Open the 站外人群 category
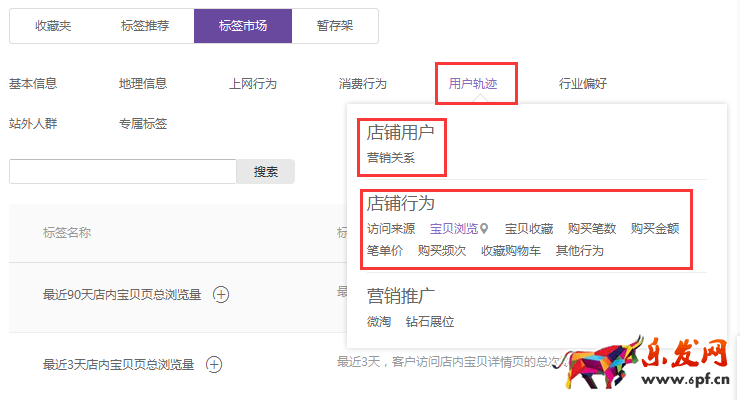 [x=33, y=124]
